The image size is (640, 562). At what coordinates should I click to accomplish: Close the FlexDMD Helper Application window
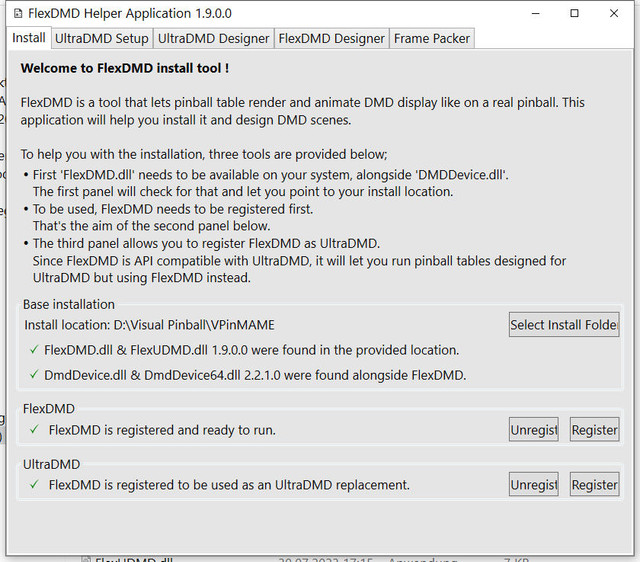point(613,13)
